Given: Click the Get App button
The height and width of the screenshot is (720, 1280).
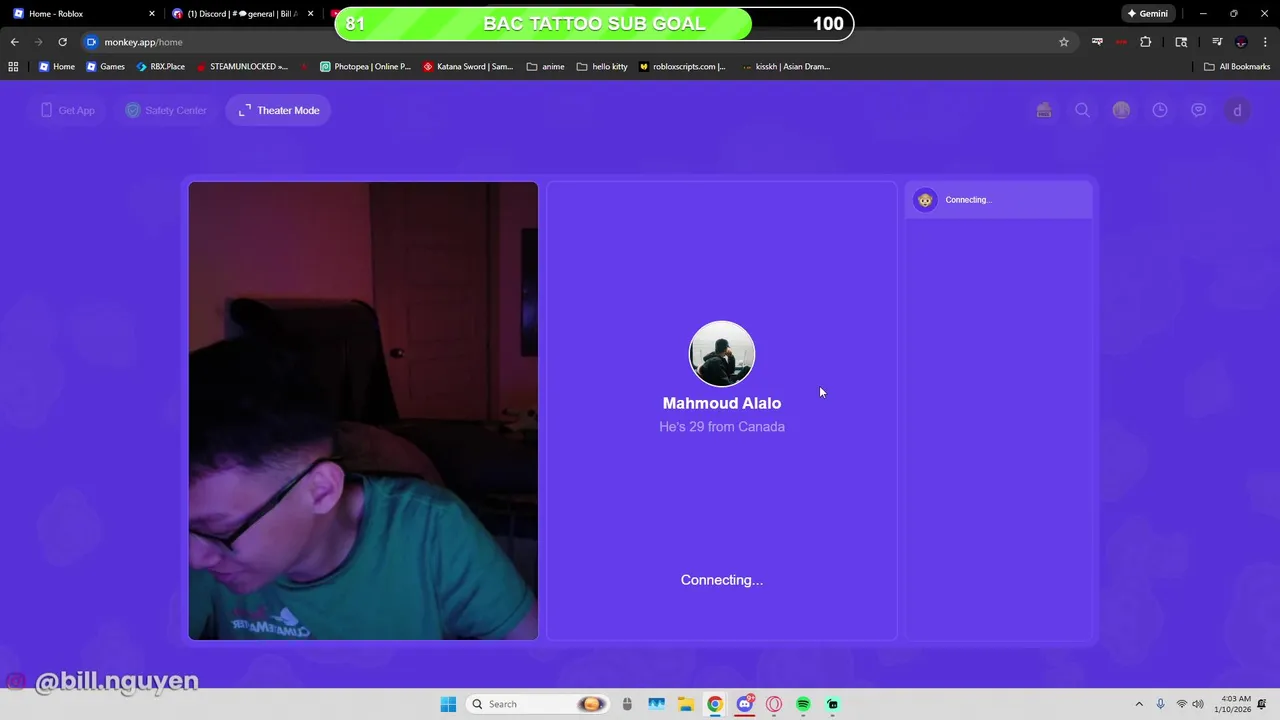Looking at the screenshot, I should [67, 110].
